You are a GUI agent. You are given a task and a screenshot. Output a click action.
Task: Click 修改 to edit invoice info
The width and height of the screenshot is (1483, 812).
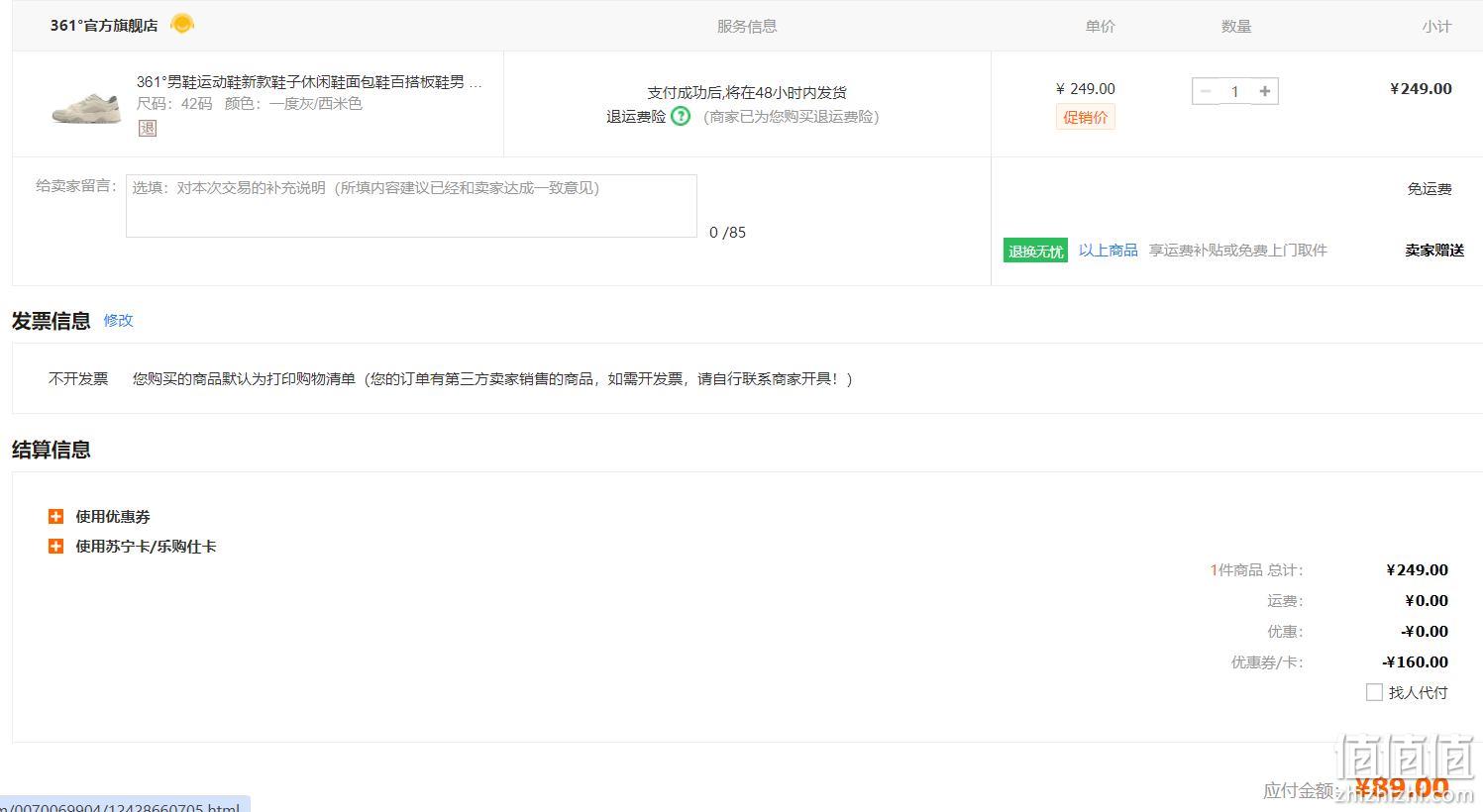[118, 320]
